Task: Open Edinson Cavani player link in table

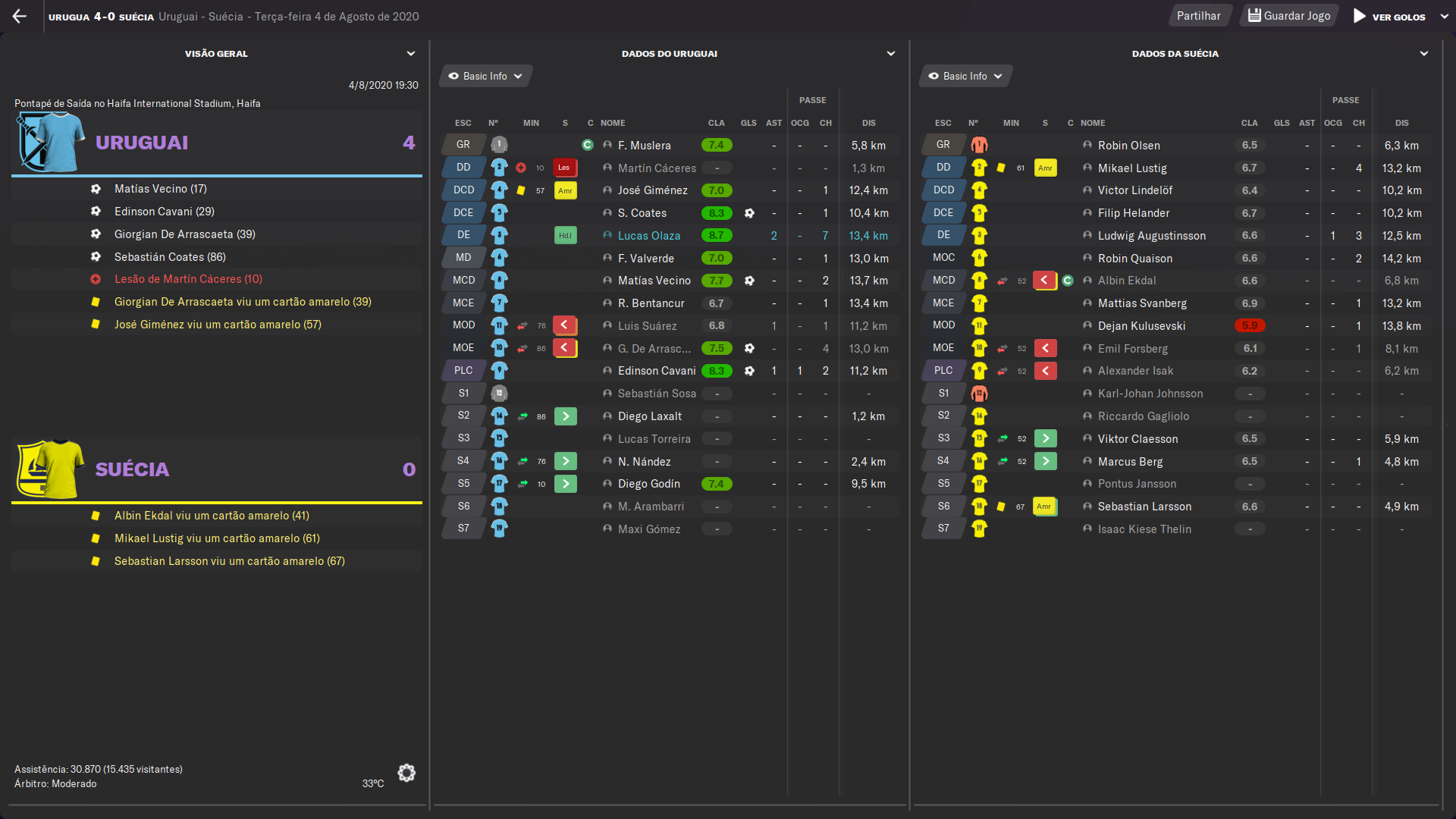Action: coord(657,371)
